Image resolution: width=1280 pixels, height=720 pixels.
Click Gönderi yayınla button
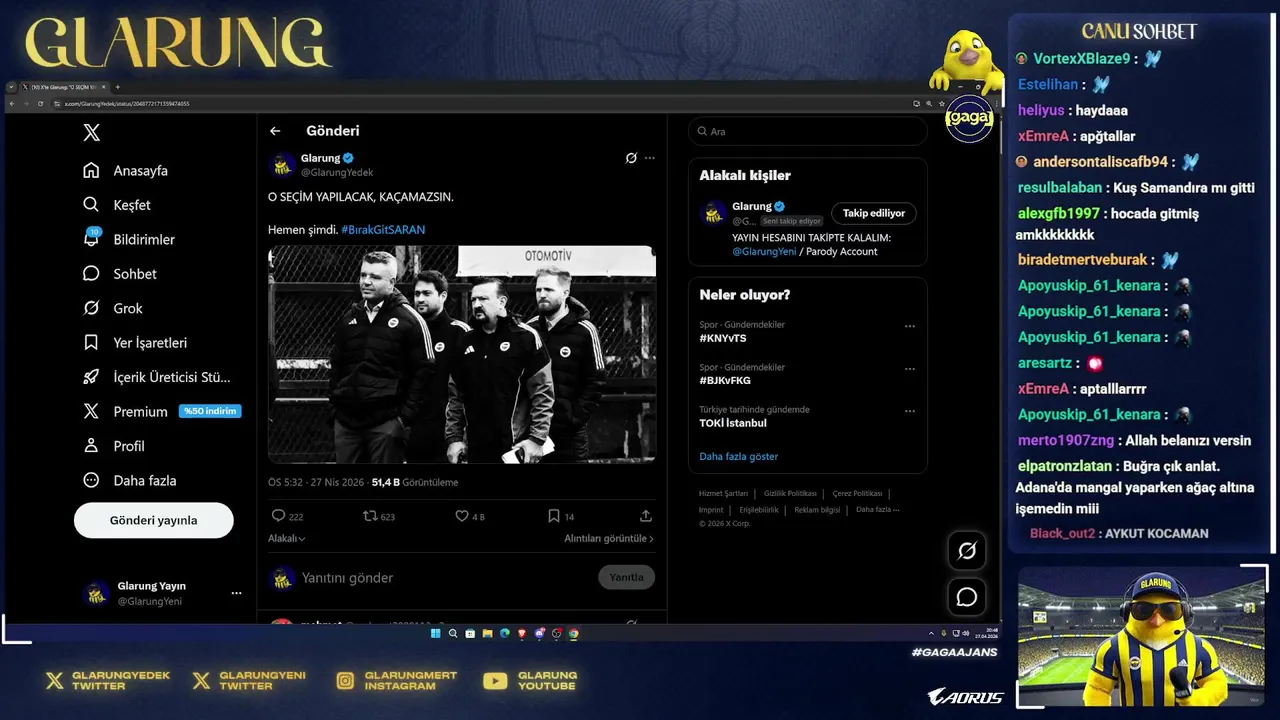click(x=154, y=520)
